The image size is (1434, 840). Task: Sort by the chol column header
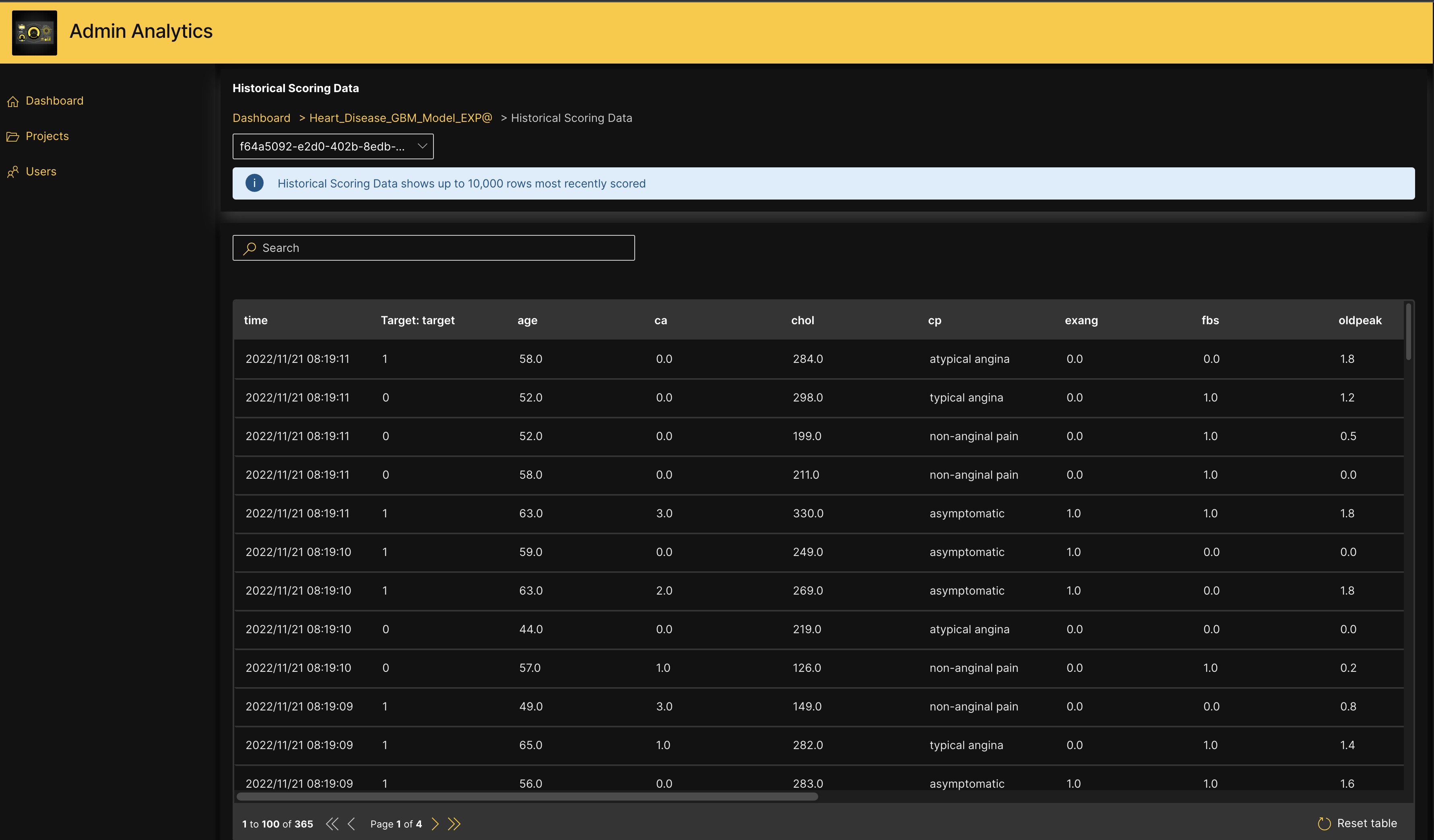[x=803, y=320]
